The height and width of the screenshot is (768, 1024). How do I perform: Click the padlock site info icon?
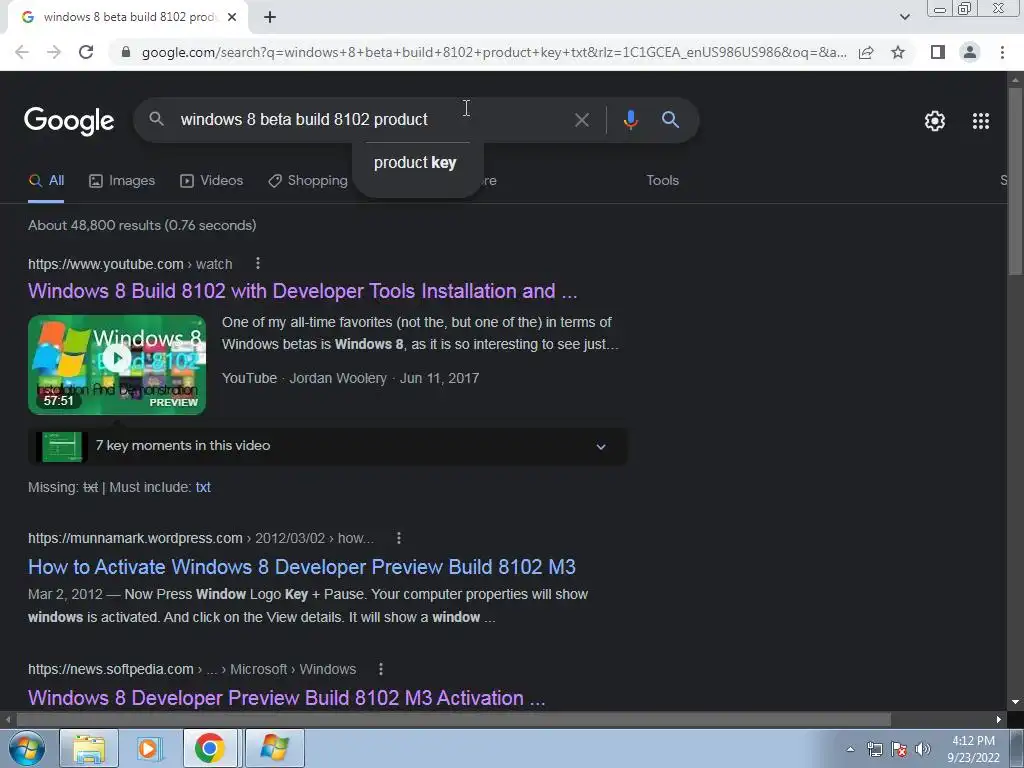126,52
